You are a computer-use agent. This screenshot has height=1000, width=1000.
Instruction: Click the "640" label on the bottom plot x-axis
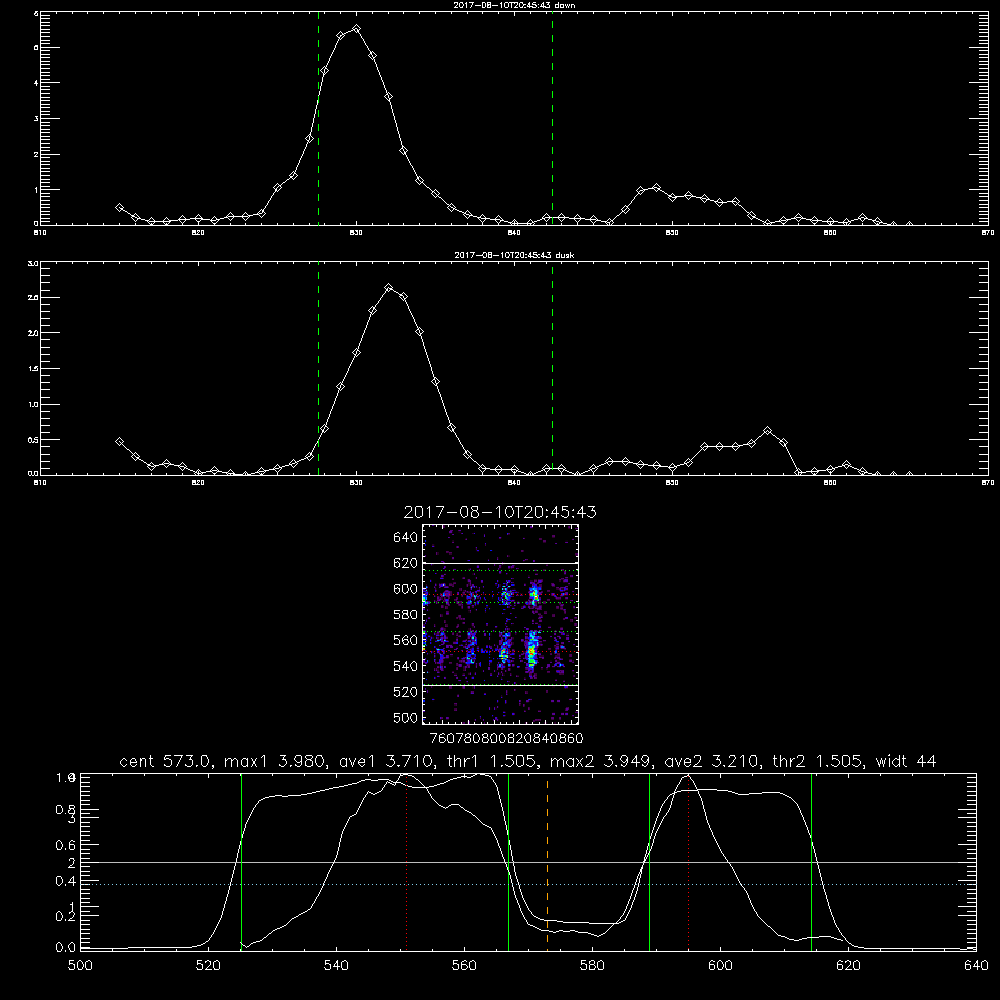coord(976,966)
